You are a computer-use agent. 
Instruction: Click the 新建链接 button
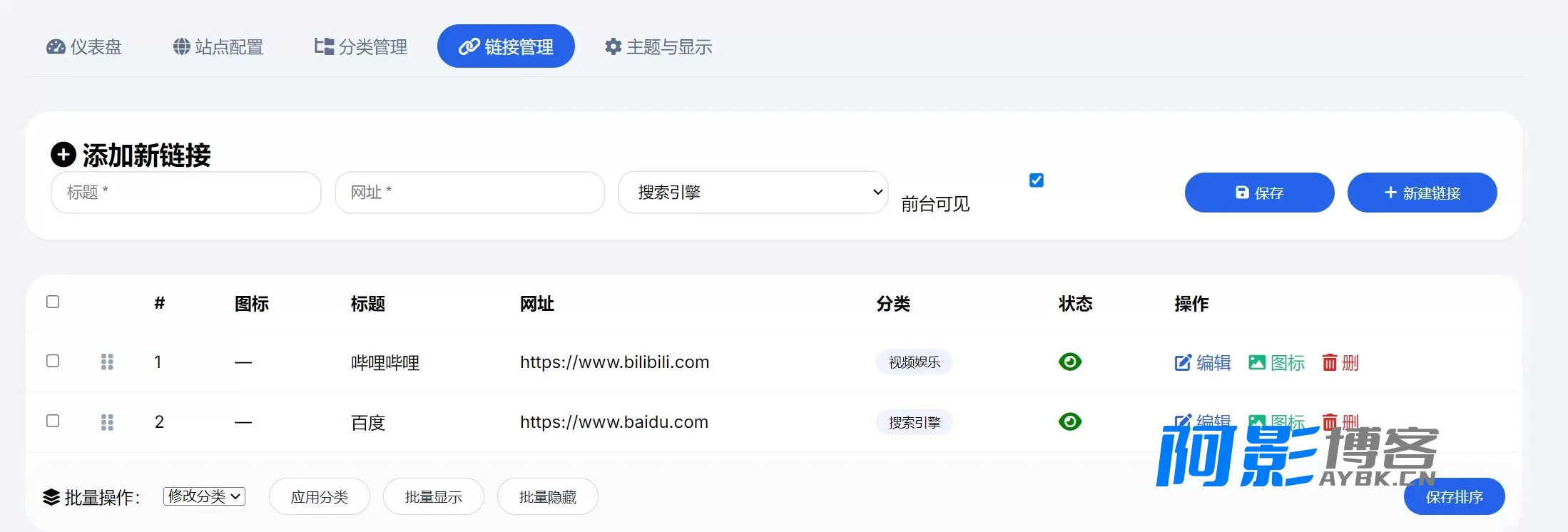[1422, 193]
